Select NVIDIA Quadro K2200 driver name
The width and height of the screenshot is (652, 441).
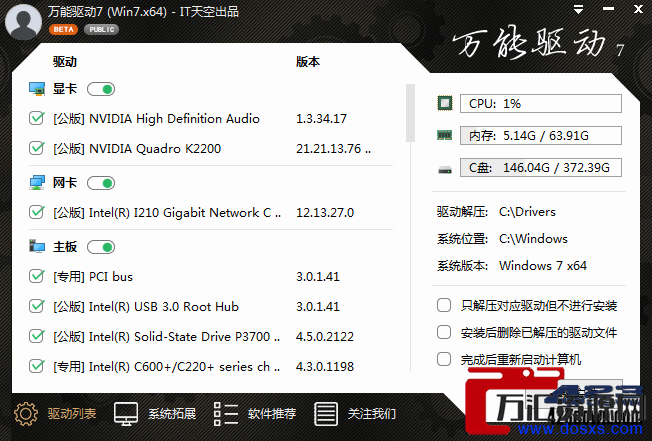point(137,149)
